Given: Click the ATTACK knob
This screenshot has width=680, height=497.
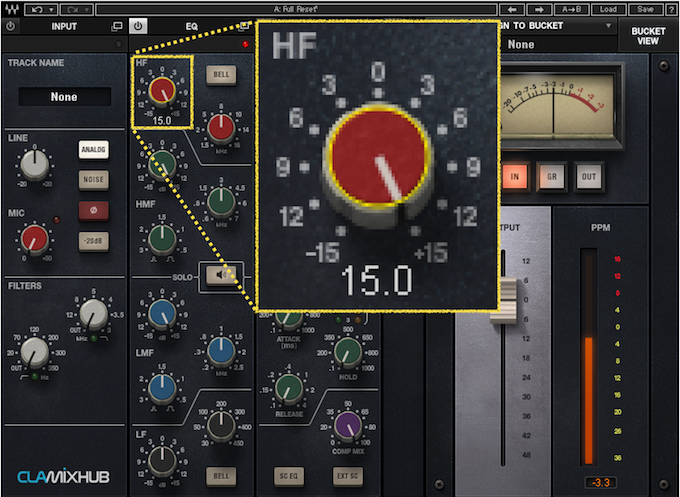Looking at the screenshot, I should point(288,320).
